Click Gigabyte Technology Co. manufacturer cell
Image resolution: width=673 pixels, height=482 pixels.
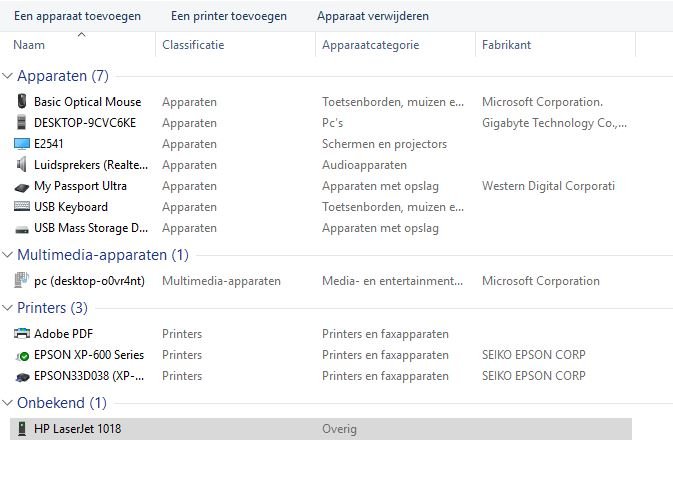click(554, 123)
